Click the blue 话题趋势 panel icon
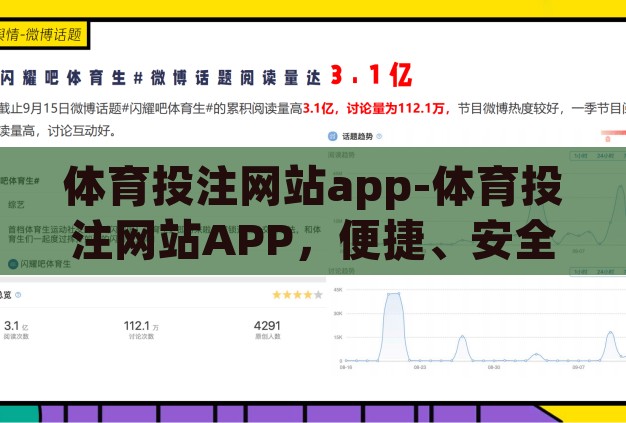The width and height of the screenshot is (626, 423). (x=333, y=136)
